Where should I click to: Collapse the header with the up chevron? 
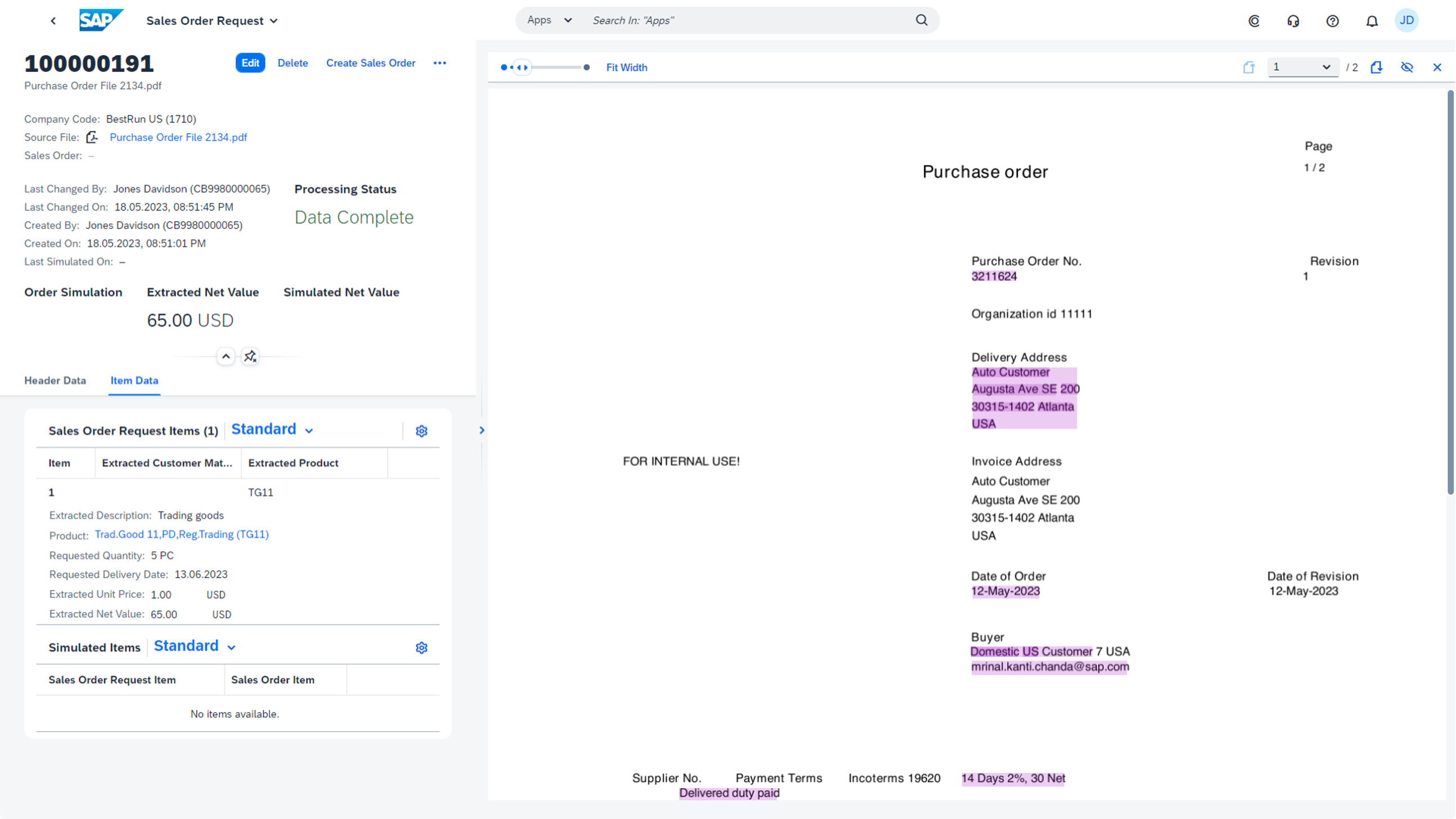226,357
